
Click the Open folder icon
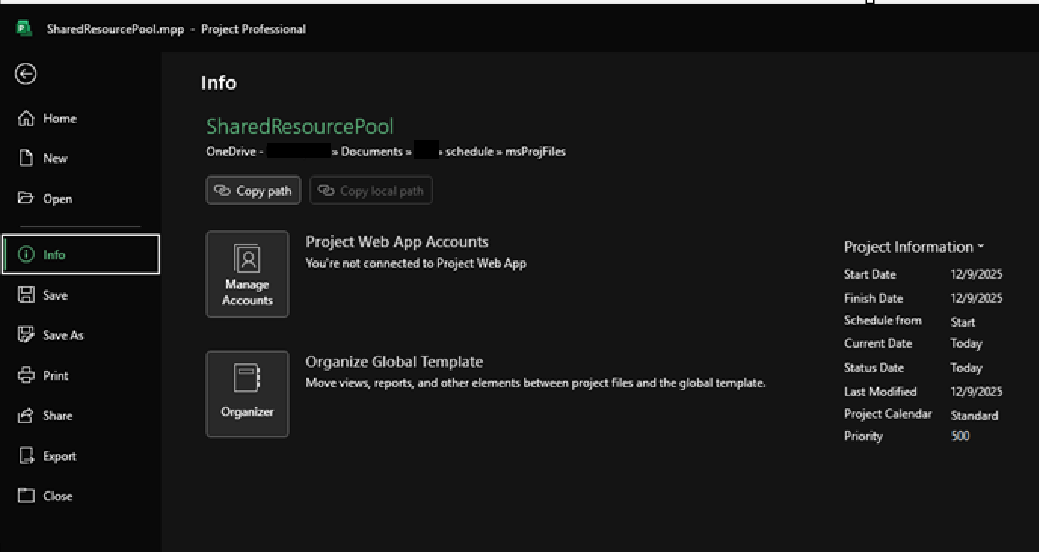tap(26, 198)
